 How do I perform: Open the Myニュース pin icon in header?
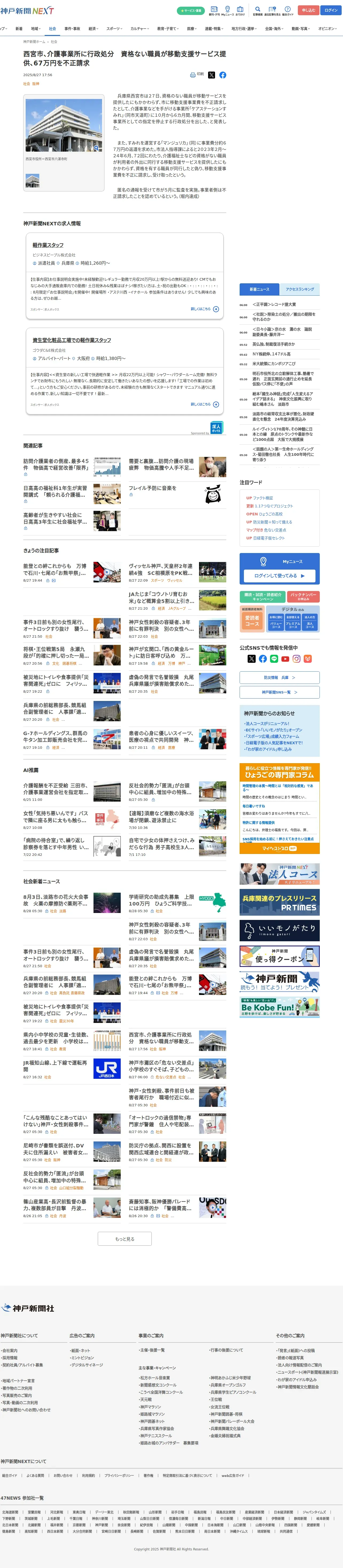[x=227, y=10]
